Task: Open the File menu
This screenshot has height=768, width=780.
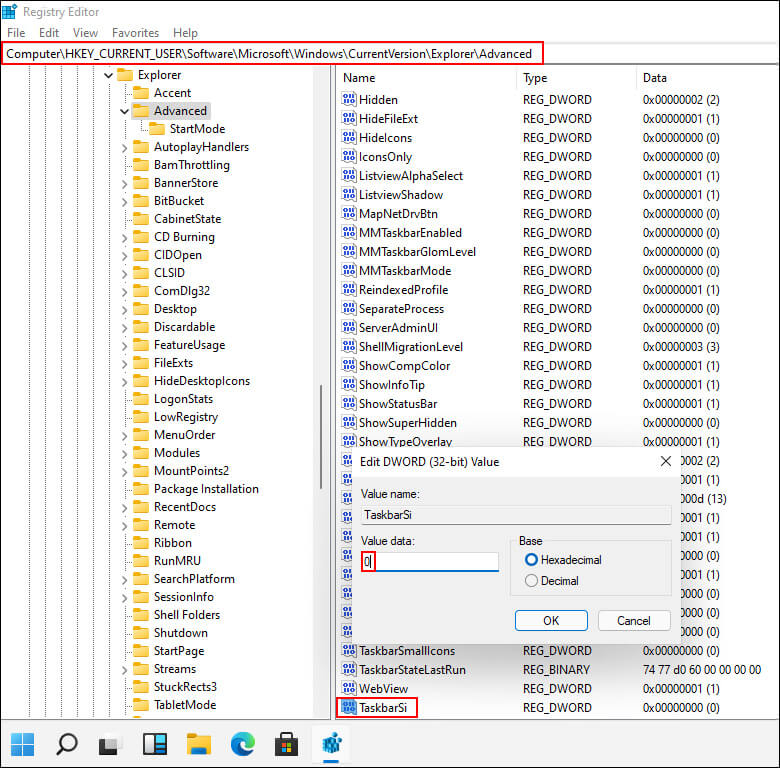Action: pos(16,33)
